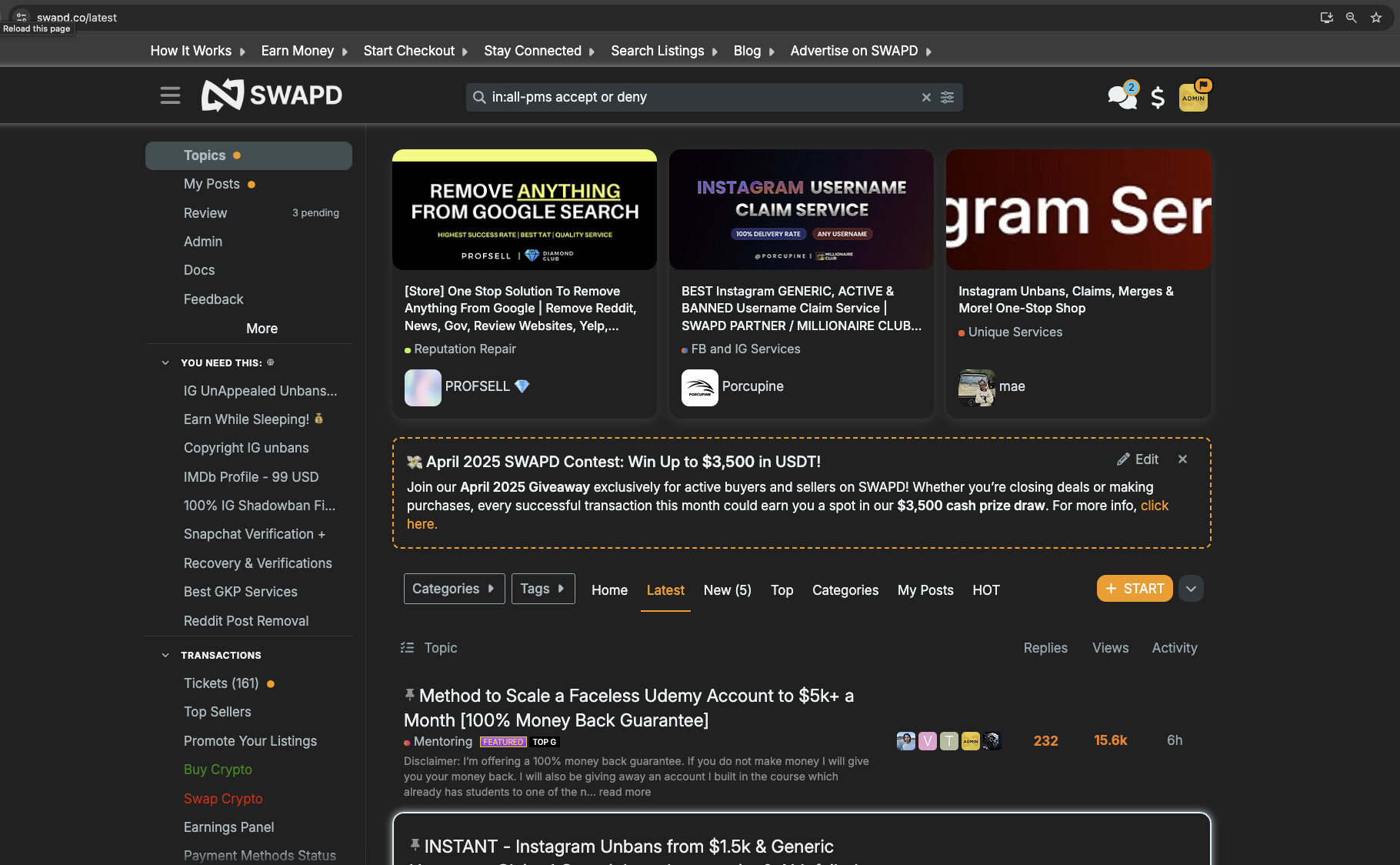
Task: Click the dollar sign icon
Action: coord(1158,97)
